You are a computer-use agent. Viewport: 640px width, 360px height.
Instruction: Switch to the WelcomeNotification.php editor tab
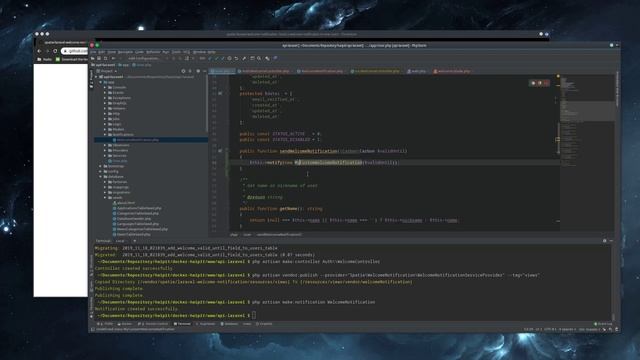[x=320, y=71]
